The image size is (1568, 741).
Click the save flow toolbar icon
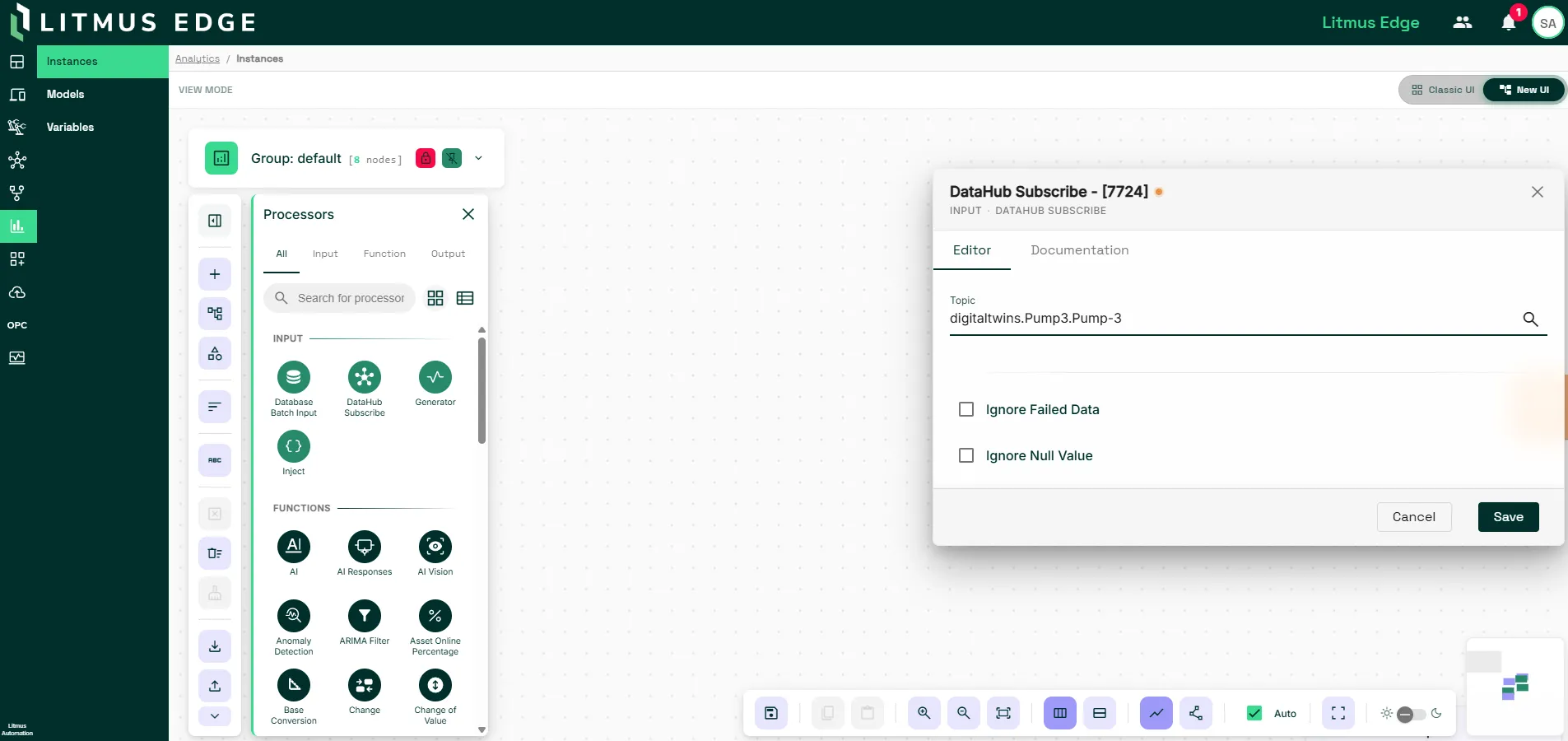coord(771,713)
